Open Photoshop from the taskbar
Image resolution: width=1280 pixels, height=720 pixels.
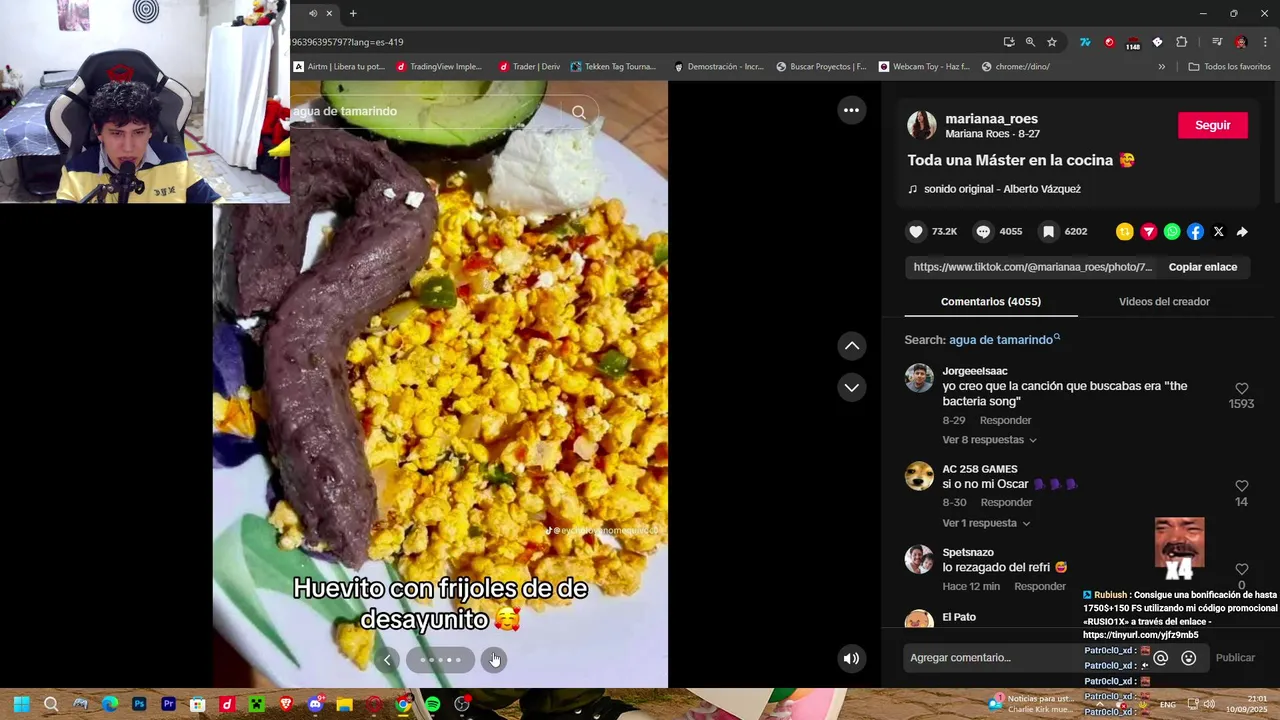click(x=139, y=704)
